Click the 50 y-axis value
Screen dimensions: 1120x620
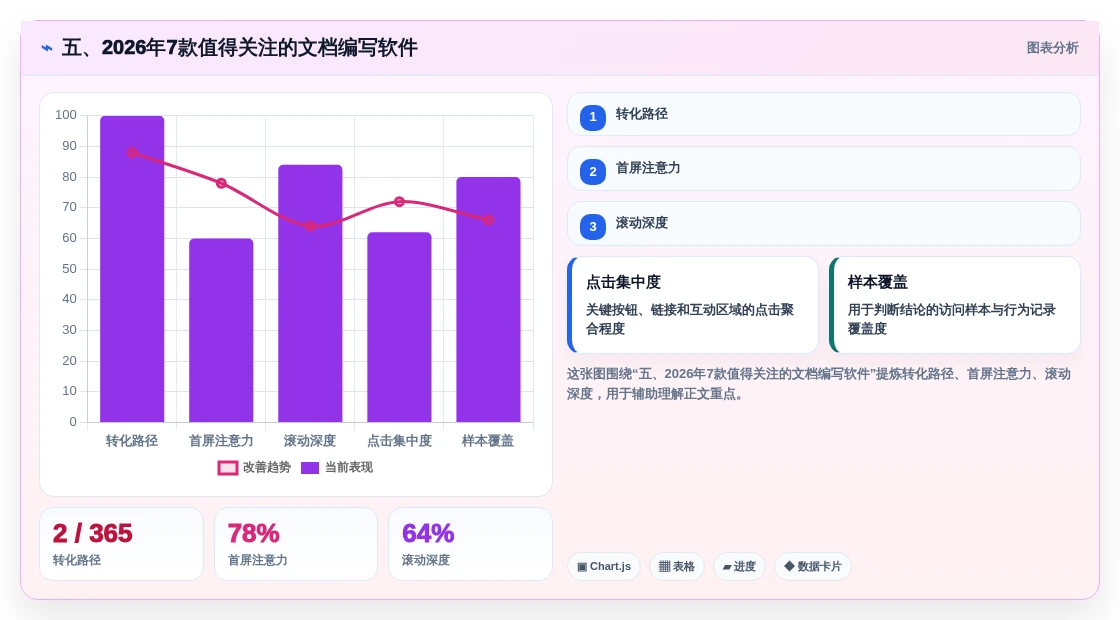click(69, 269)
